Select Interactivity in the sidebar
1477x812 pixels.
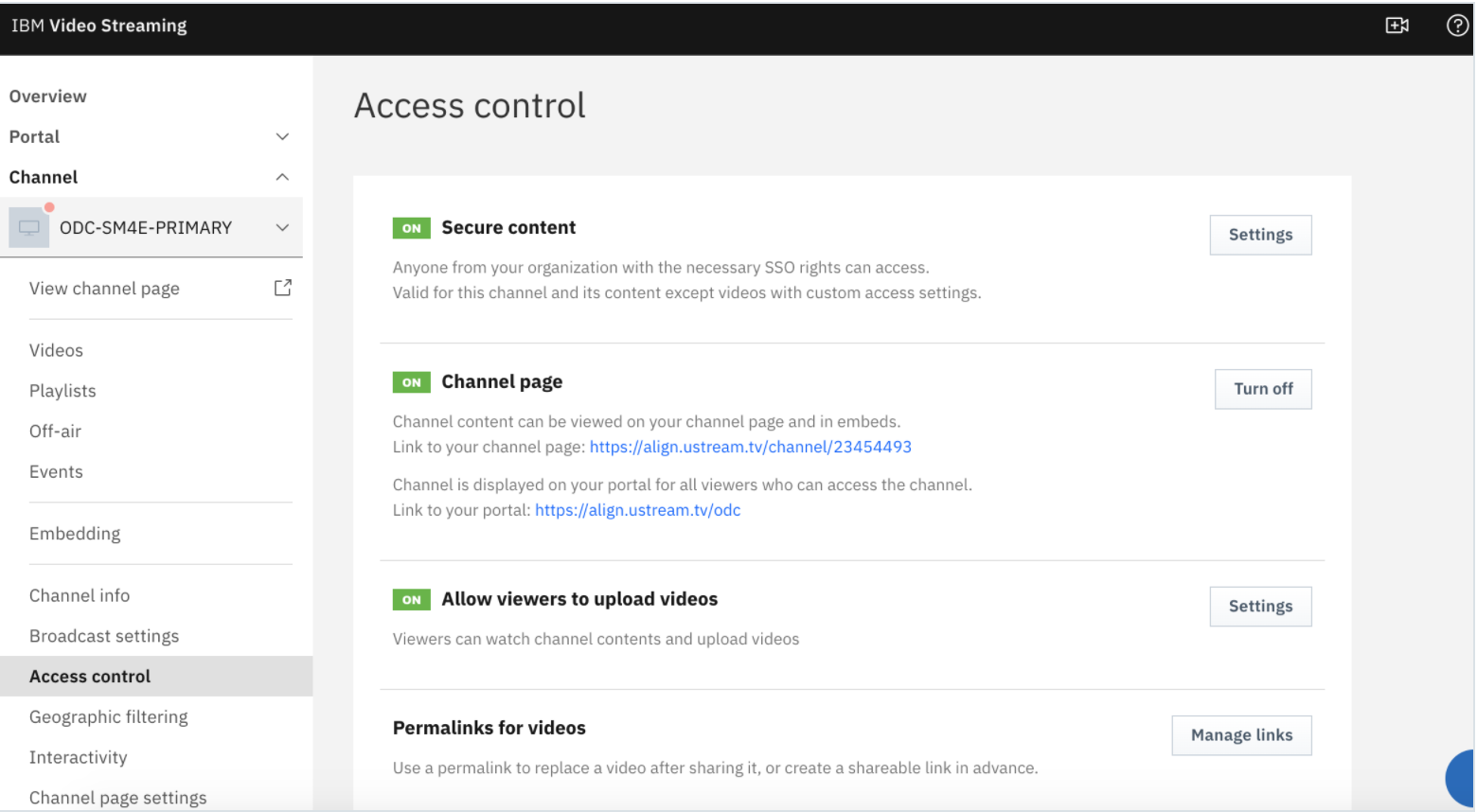[78, 757]
